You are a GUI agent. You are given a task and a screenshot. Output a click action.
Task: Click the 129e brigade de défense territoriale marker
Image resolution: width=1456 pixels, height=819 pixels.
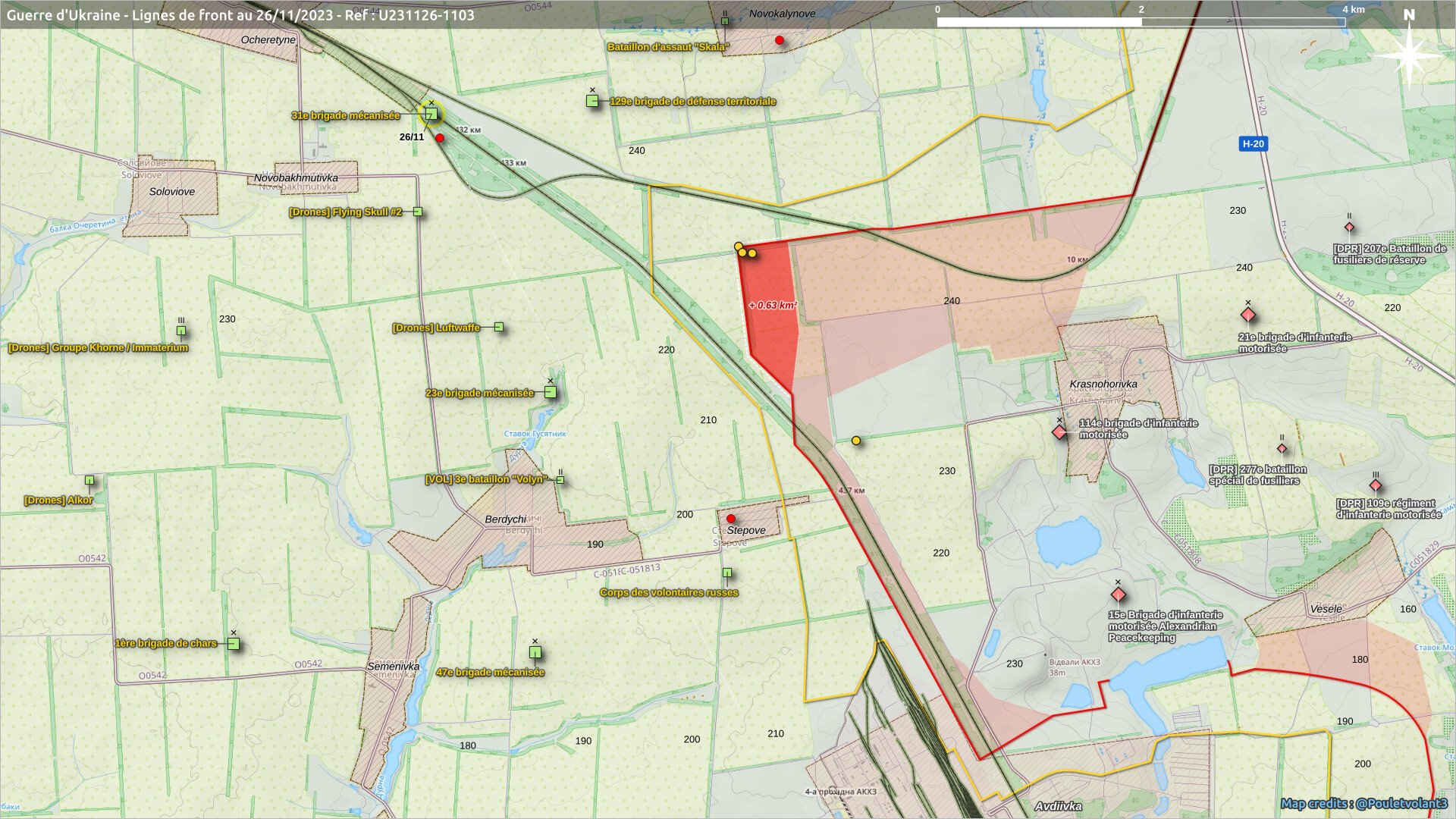tap(592, 101)
